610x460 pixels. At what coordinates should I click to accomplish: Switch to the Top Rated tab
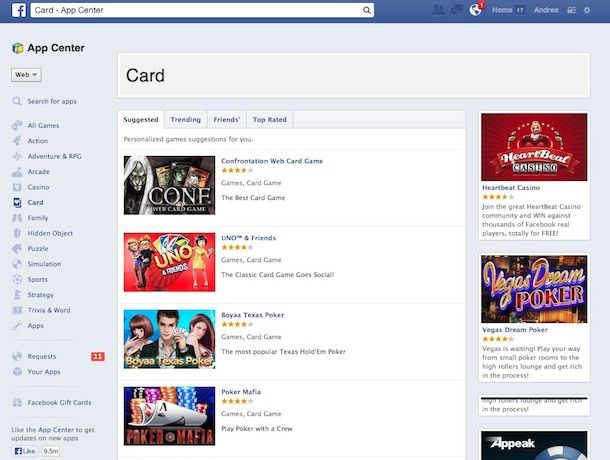[x=270, y=119]
